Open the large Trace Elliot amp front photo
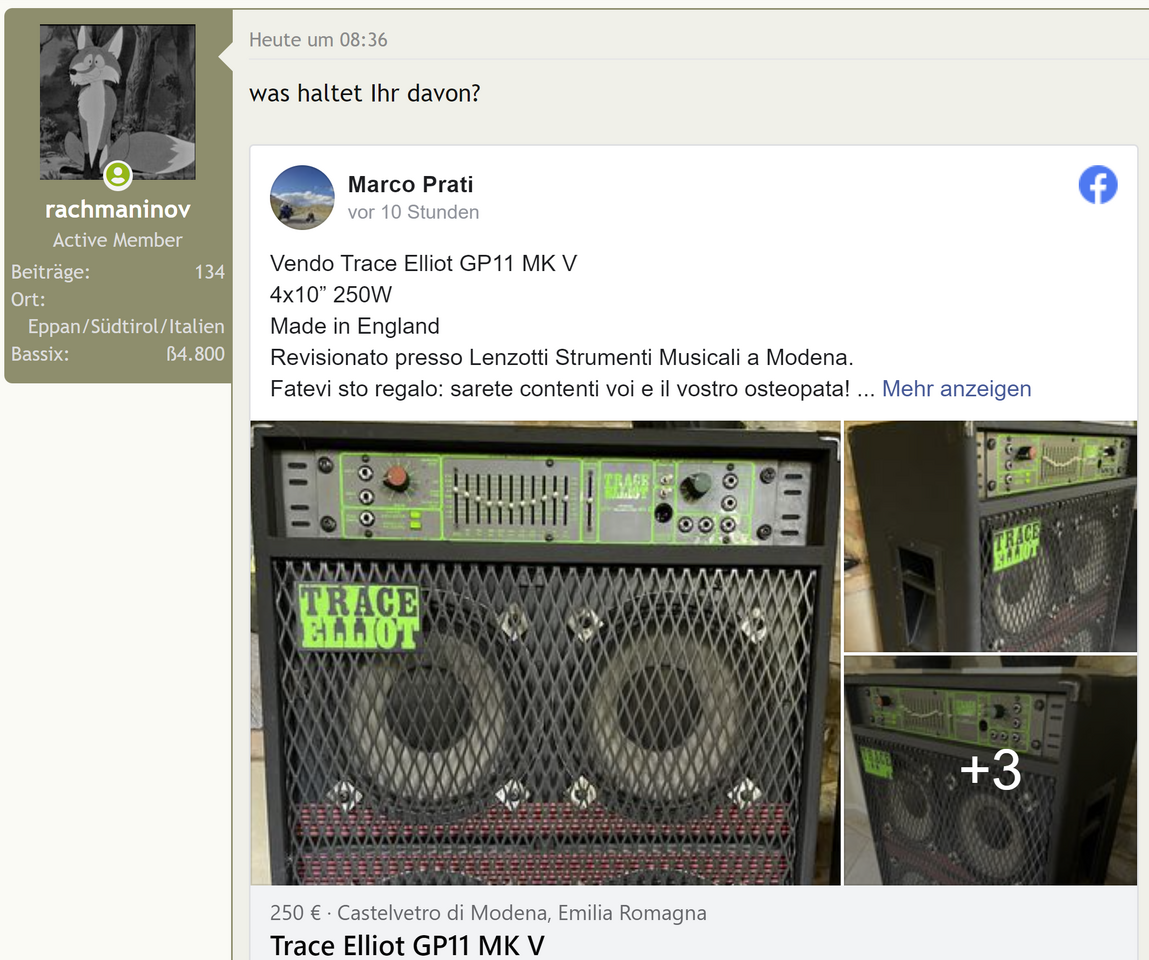1149x960 pixels. (545, 652)
